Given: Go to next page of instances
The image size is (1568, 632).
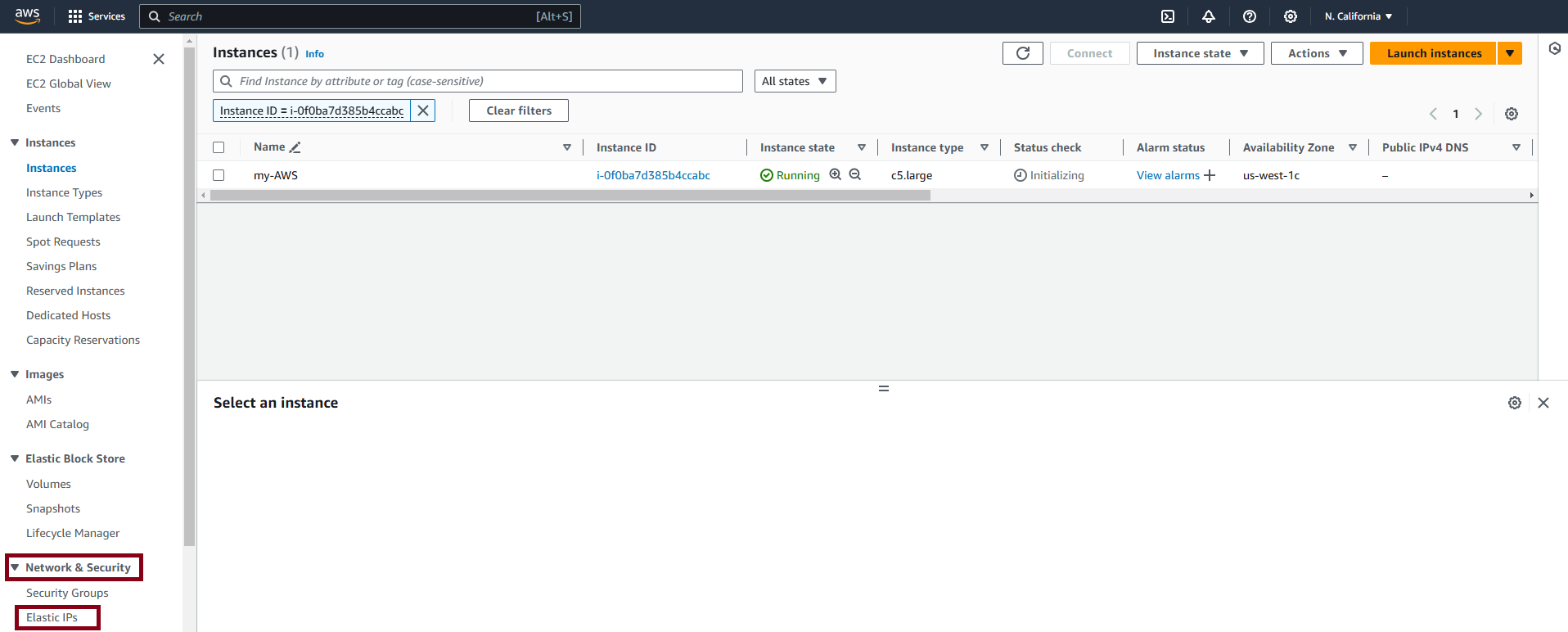Looking at the screenshot, I should coord(1478,114).
